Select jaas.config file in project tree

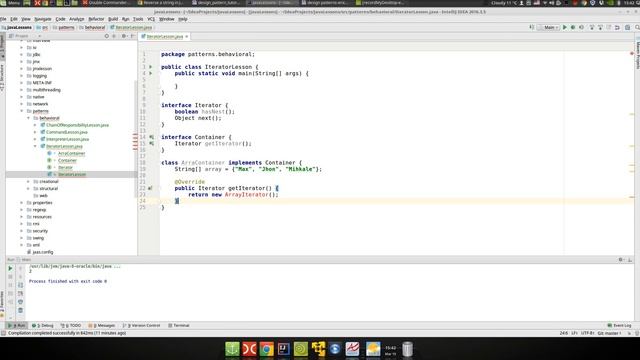point(43,252)
